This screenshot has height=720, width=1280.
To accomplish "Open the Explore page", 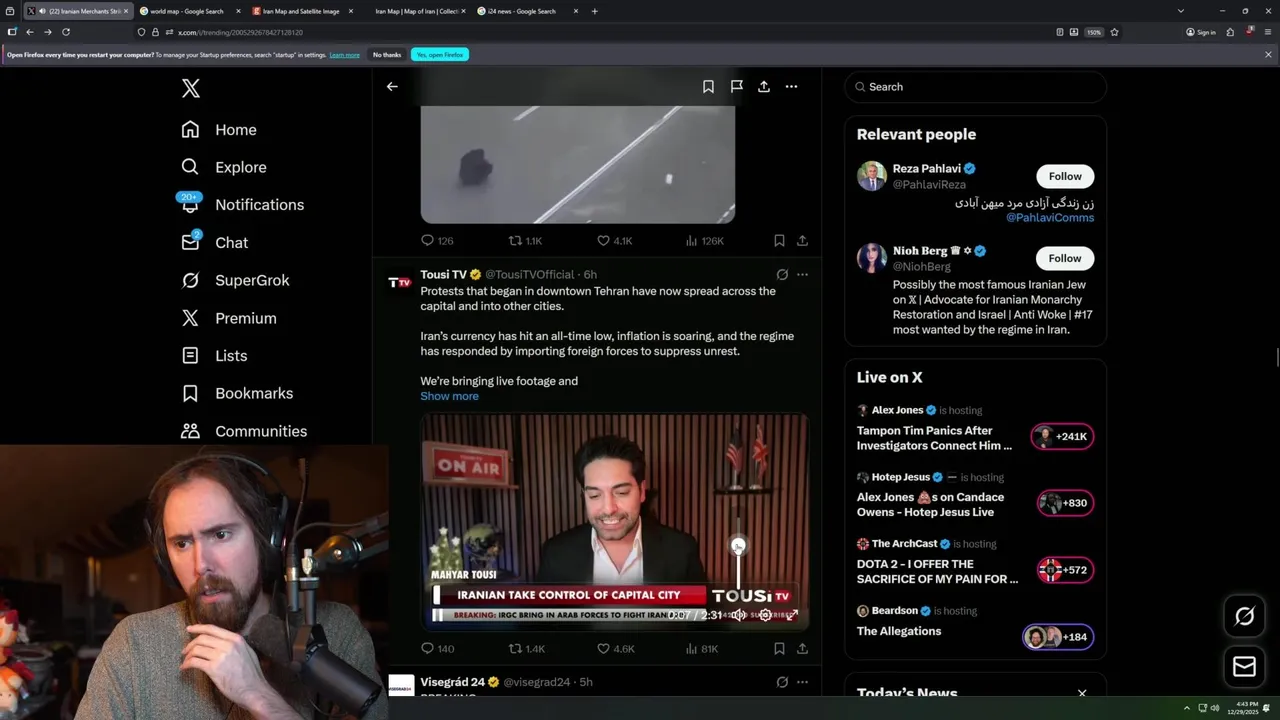I will point(224,167).
